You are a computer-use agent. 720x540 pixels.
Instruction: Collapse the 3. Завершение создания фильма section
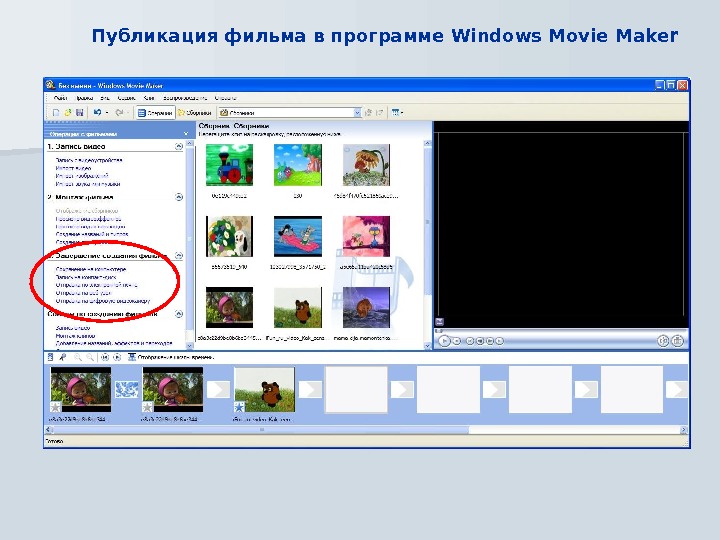pos(179,255)
